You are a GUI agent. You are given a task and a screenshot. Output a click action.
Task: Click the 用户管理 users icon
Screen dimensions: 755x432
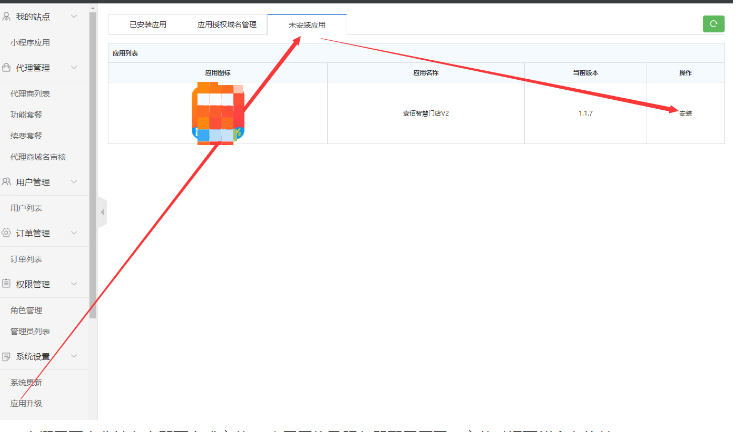(6, 182)
